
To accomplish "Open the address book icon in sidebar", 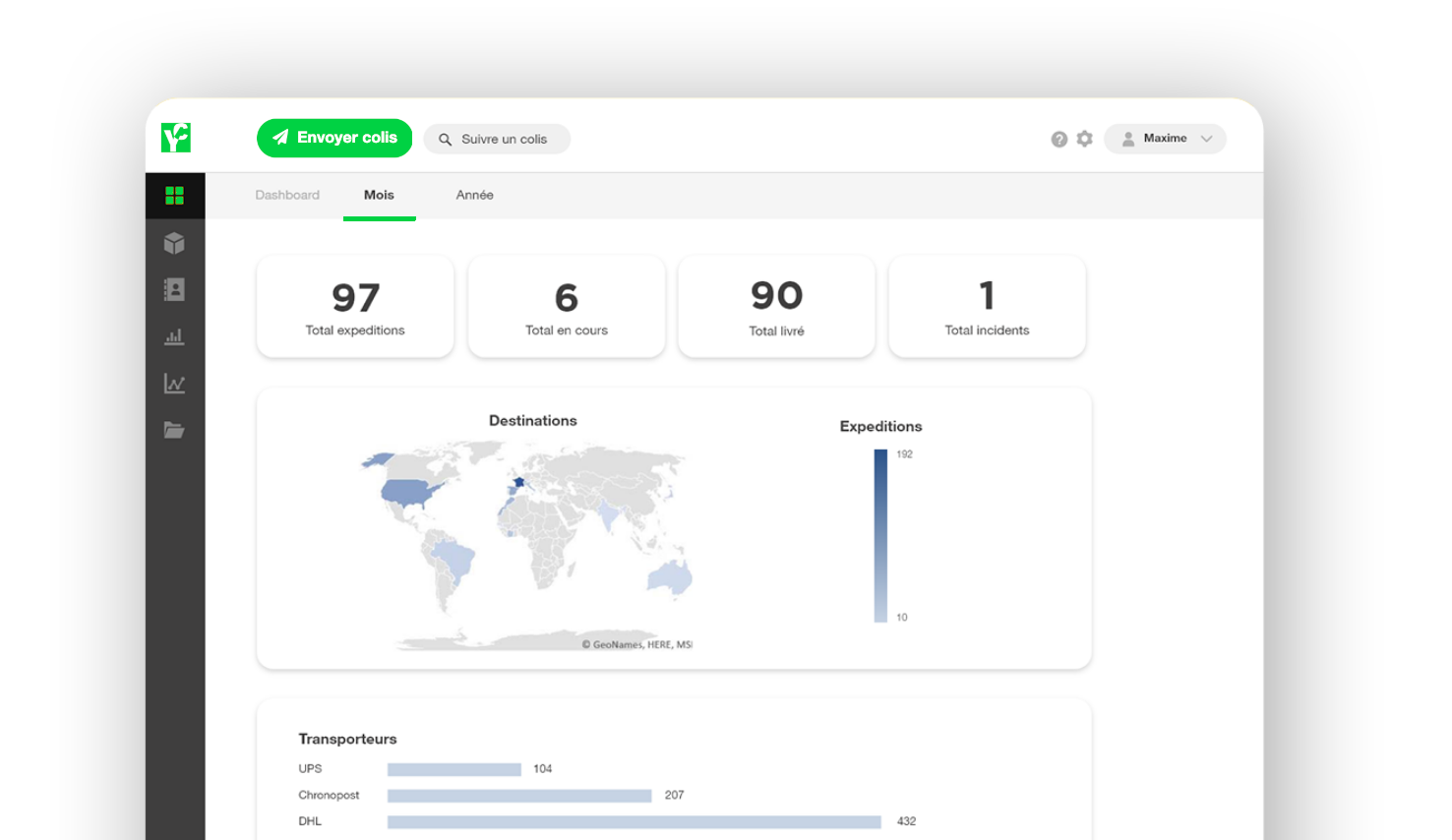I will click(175, 289).
